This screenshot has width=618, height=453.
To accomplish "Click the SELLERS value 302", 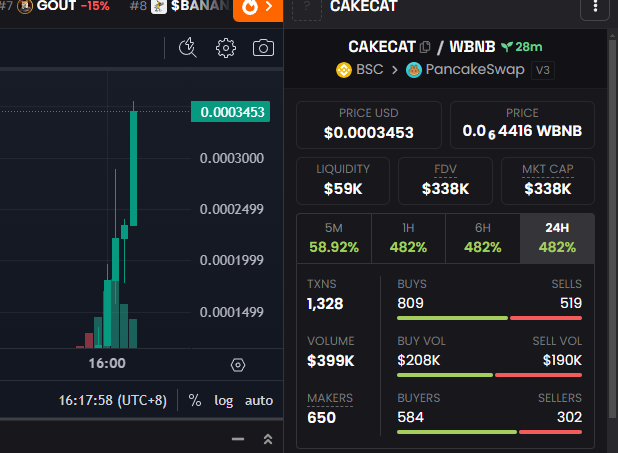I will [569, 417].
